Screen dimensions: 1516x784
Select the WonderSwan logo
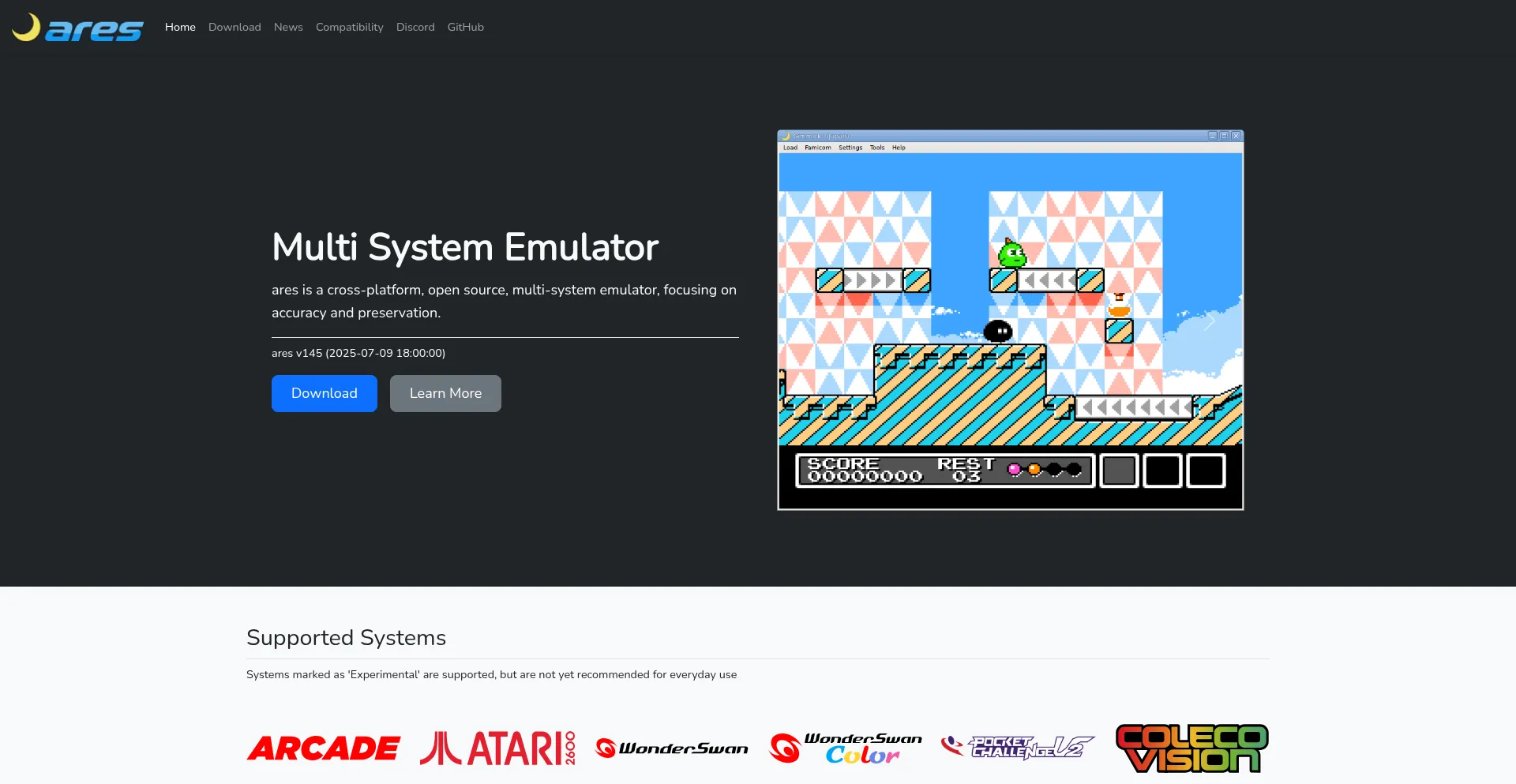pyautogui.click(x=672, y=748)
